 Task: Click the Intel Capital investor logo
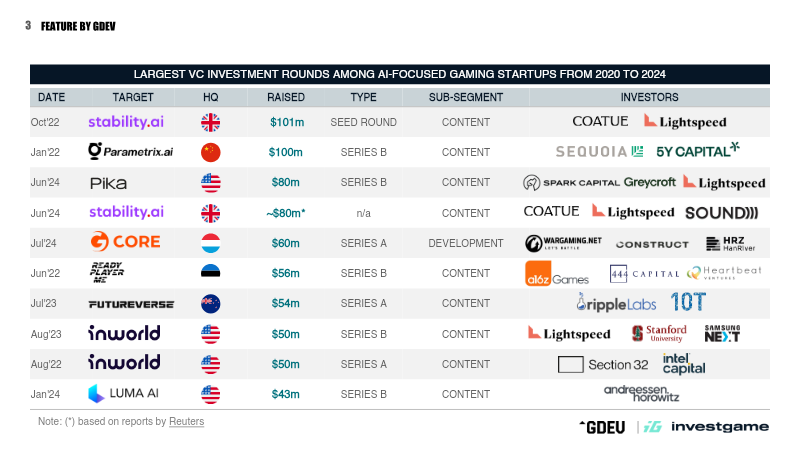pyautogui.click(x=683, y=364)
